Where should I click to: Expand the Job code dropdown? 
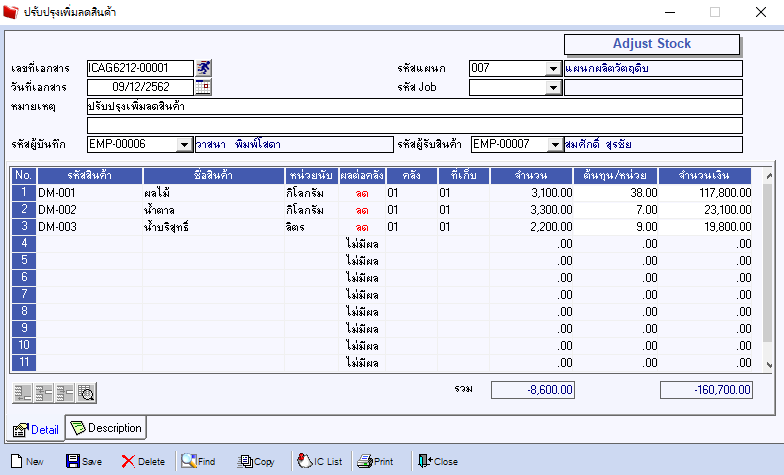coord(553,88)
